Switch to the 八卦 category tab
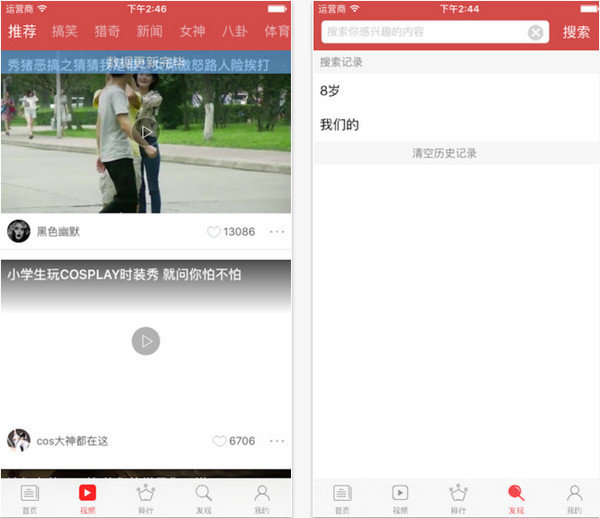Image resolution: width=600 pixels, height=518 pixels. (235, 31)
